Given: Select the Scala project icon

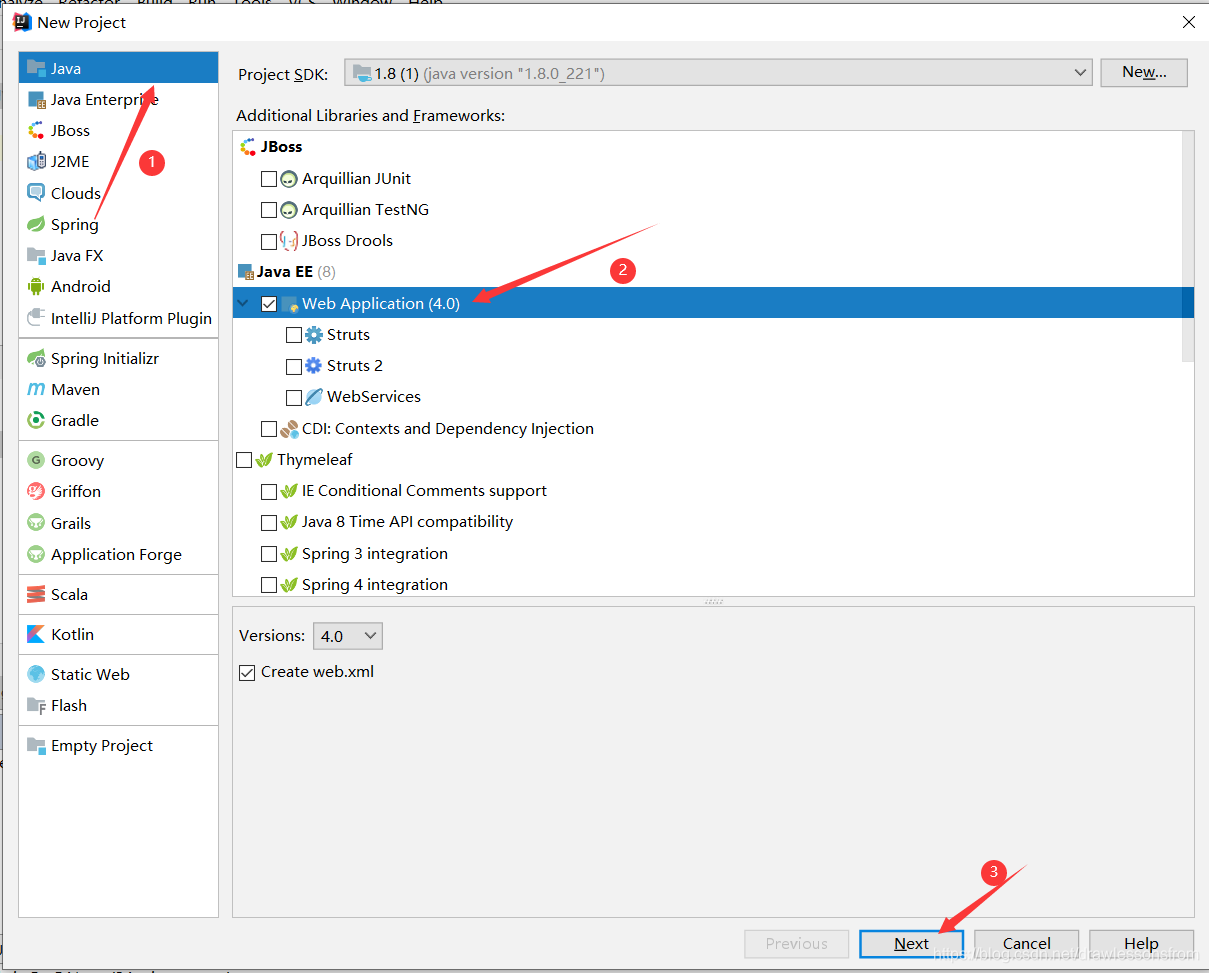Looking at the screenshot, I should click(x=36, y=594).
